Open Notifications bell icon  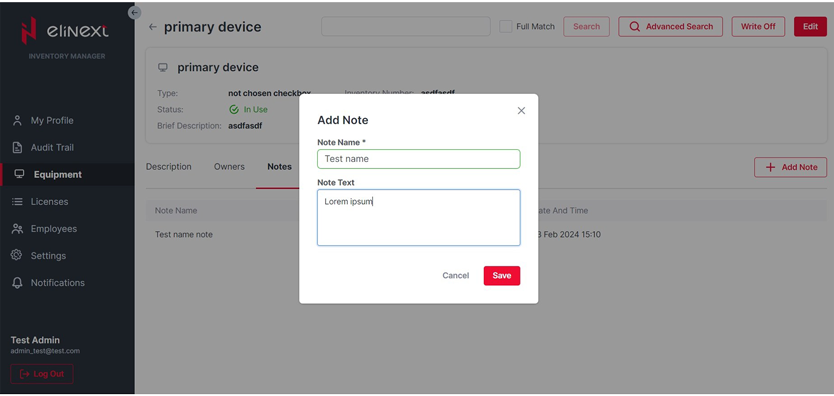click(x=17, y=283)
